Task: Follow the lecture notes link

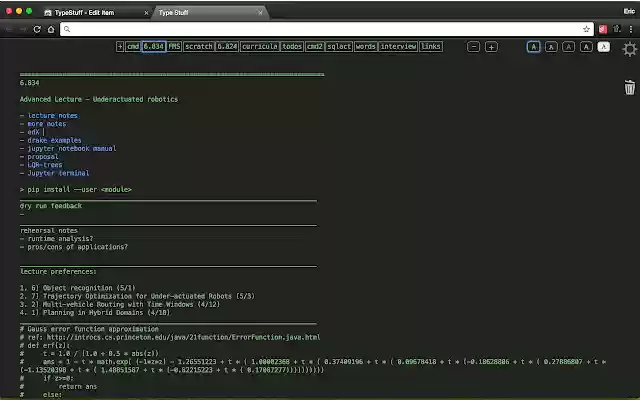Action: (53, 116)
